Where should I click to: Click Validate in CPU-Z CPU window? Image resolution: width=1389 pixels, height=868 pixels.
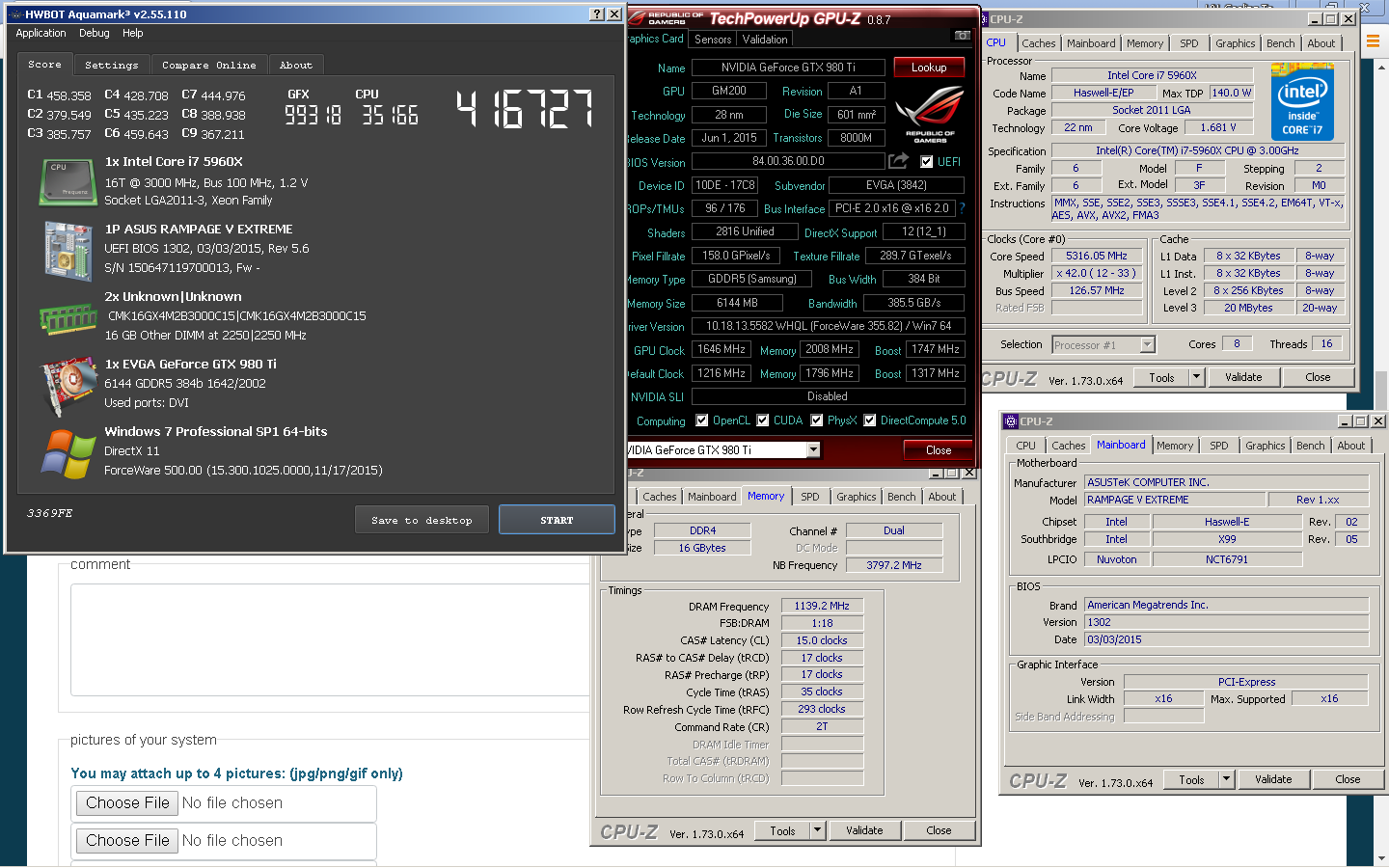(x=1243, y=377)
